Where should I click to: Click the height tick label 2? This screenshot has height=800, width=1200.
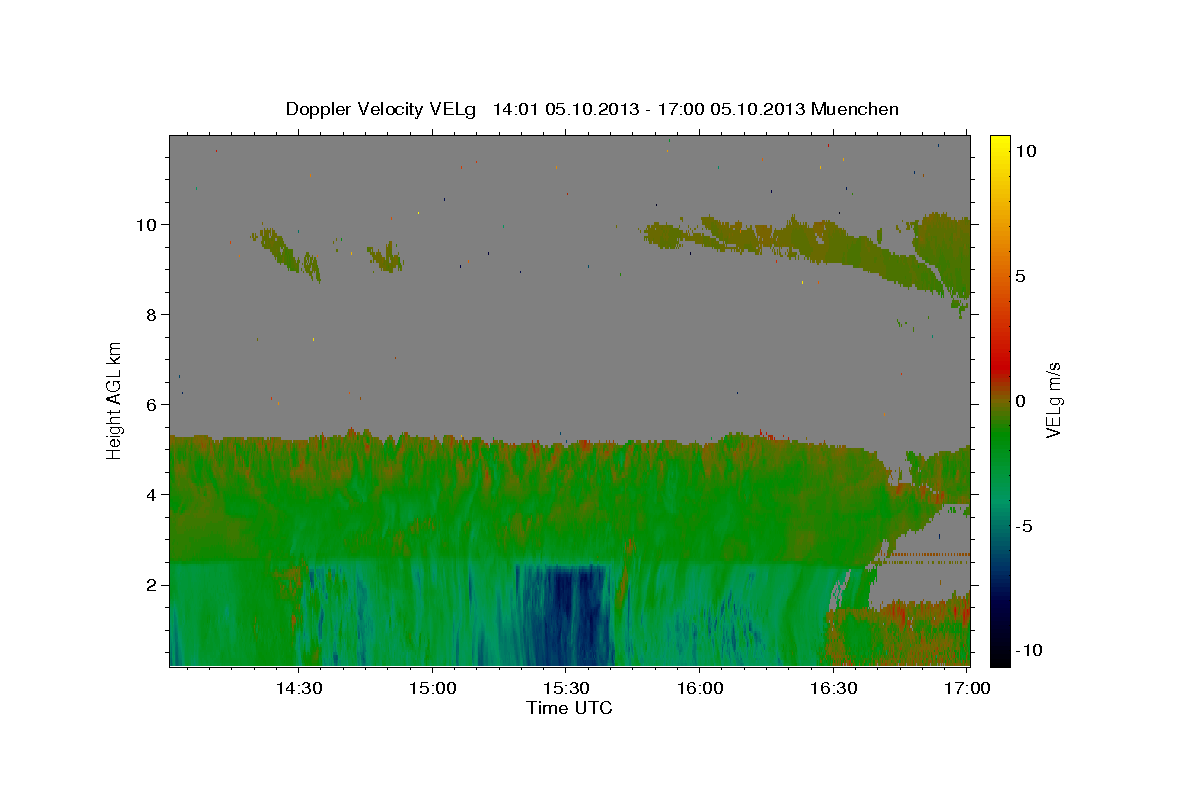point(154,585)
